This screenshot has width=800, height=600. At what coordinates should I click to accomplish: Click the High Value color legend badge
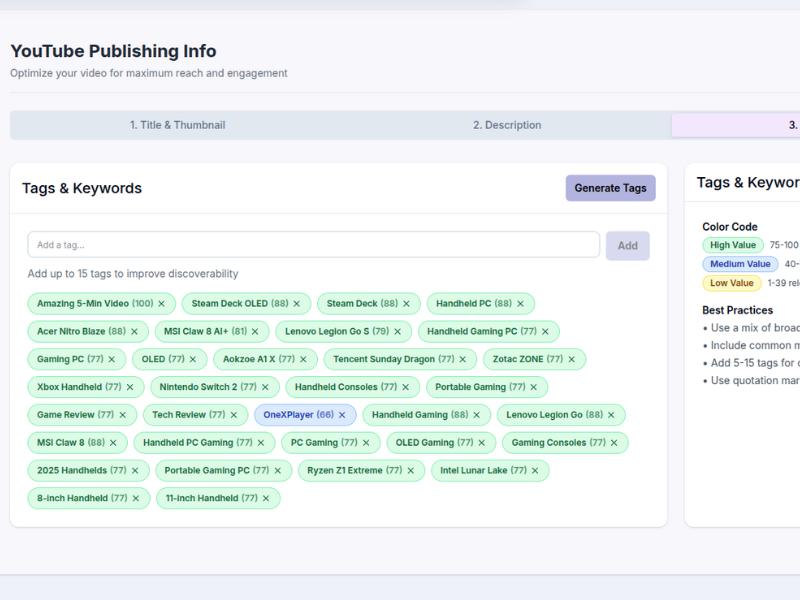tap(733, 245)
